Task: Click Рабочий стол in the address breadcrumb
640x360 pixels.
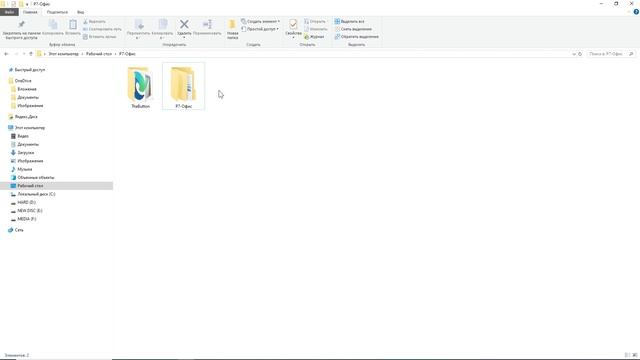Action: 99,54
